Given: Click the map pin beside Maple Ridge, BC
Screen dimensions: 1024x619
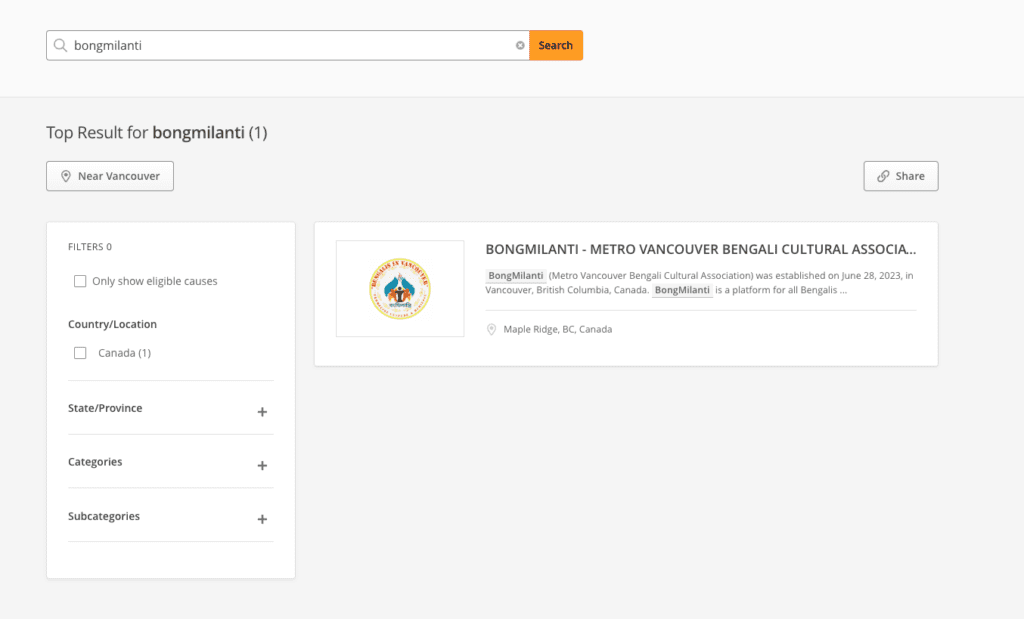Looking at the screenshot, I should (491, 330).
